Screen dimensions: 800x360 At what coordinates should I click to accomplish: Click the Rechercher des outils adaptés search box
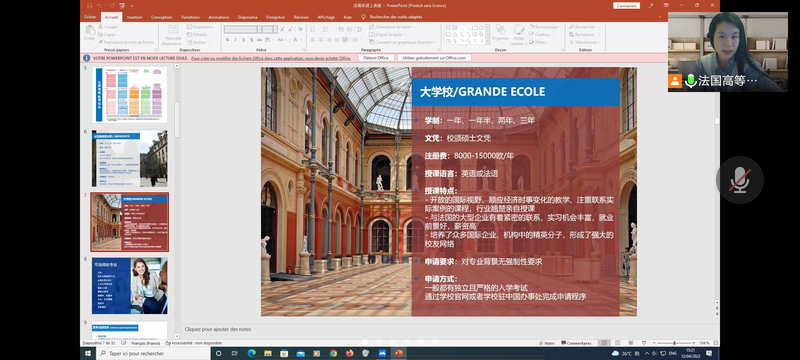click(x=396, y=17)
